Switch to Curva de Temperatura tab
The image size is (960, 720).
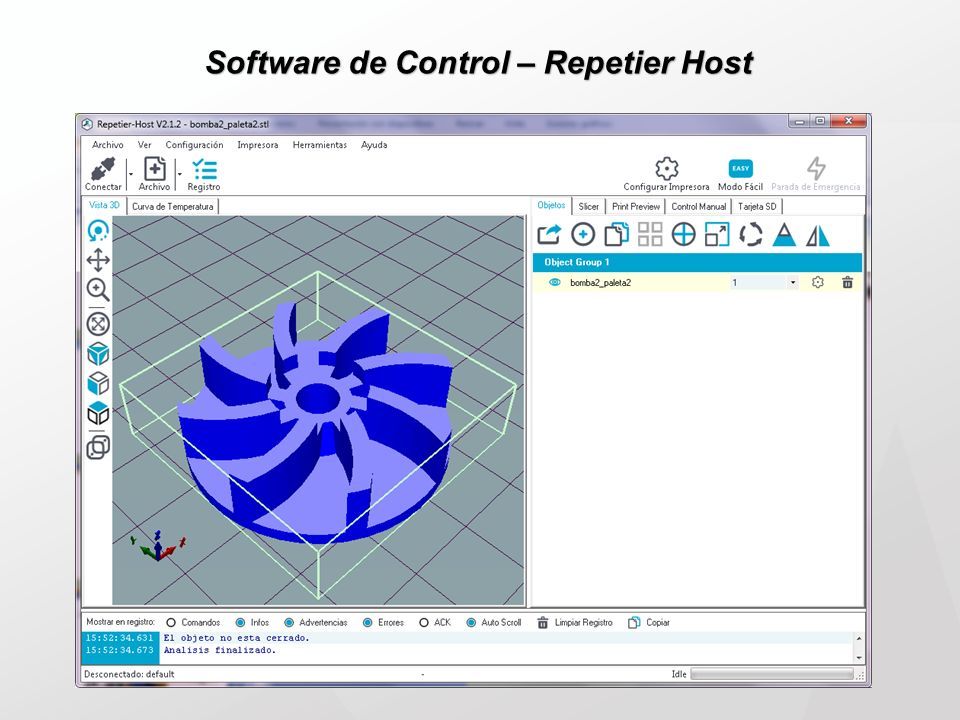(173, 206)
